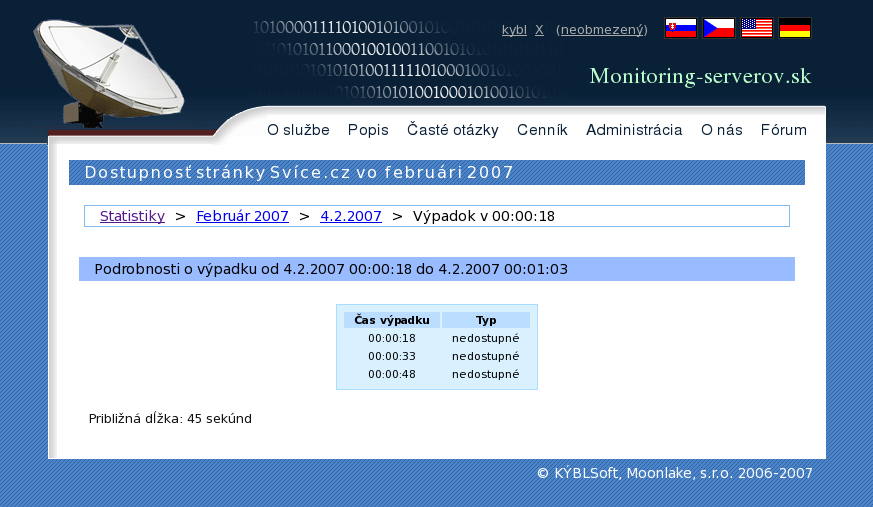Log out with the X link
Screen dimensions: 873x507
[x=539, y=30]
